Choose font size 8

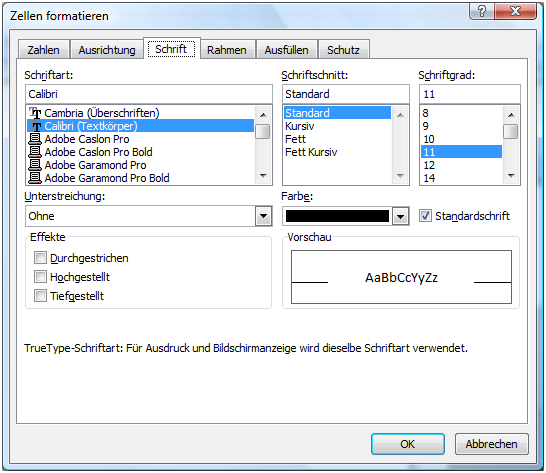pos(461,113)
